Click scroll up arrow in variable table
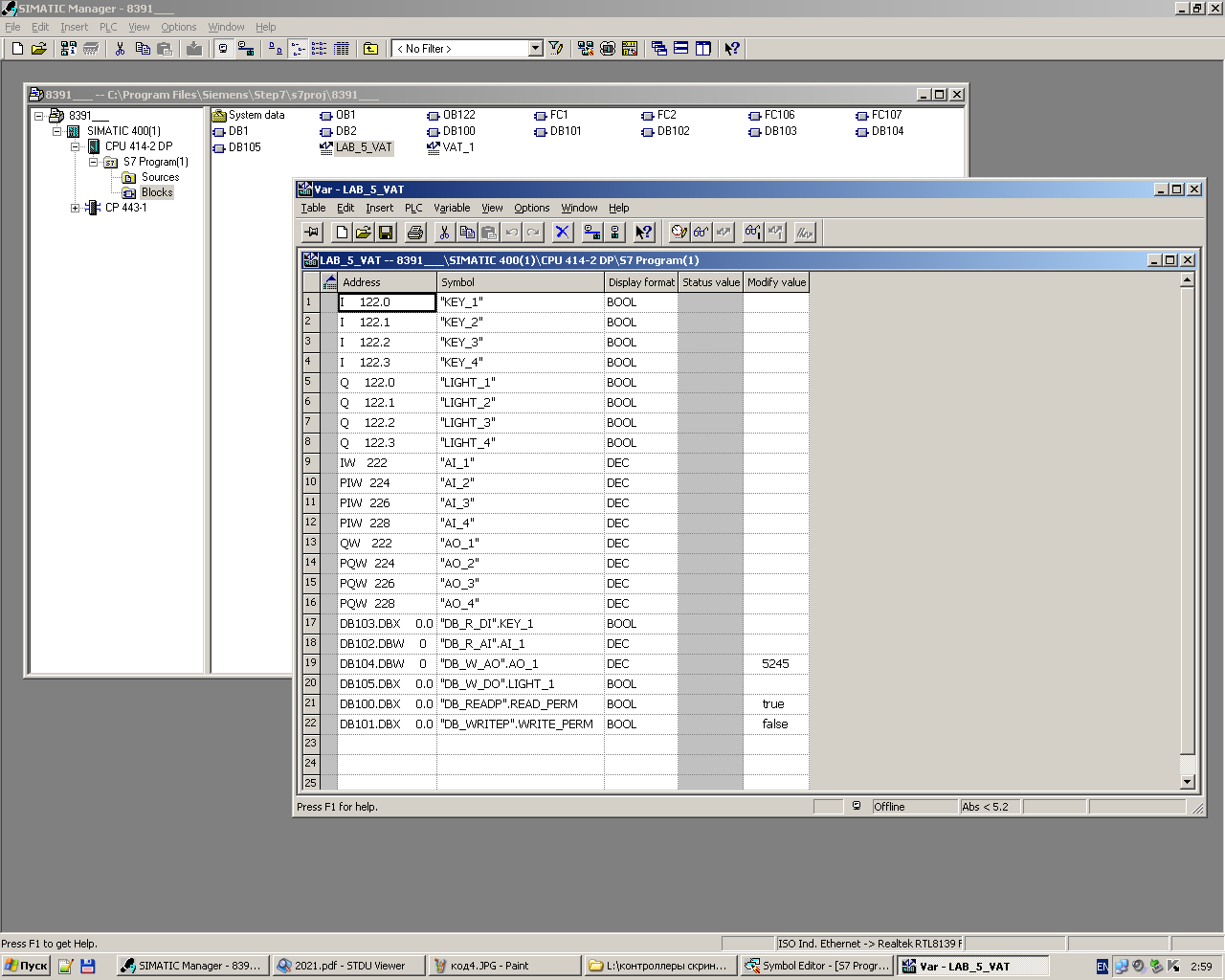The height and width of the screenshot is (980, 1225). tap(1188, 280)
